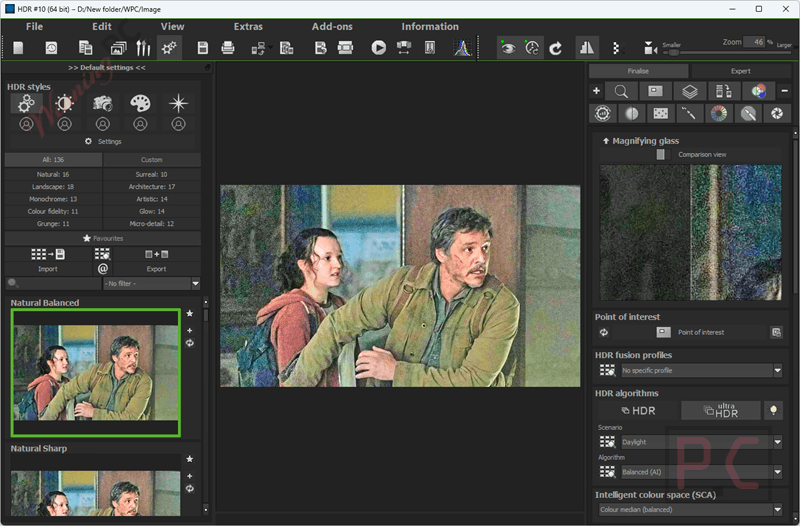Click the half-shaded sphere icon

(632, 113)
